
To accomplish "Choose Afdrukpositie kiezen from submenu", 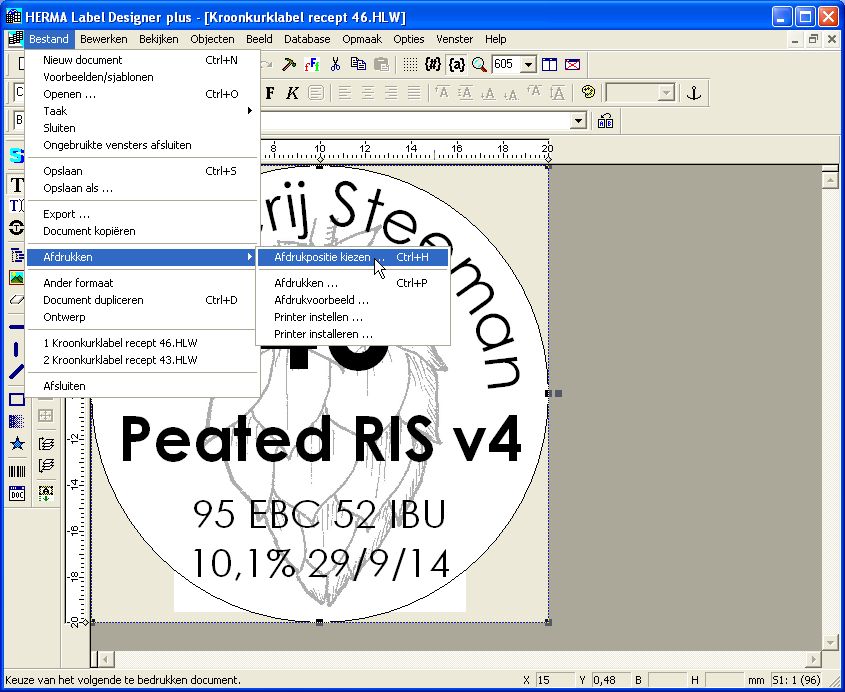I will click(322, 257).
